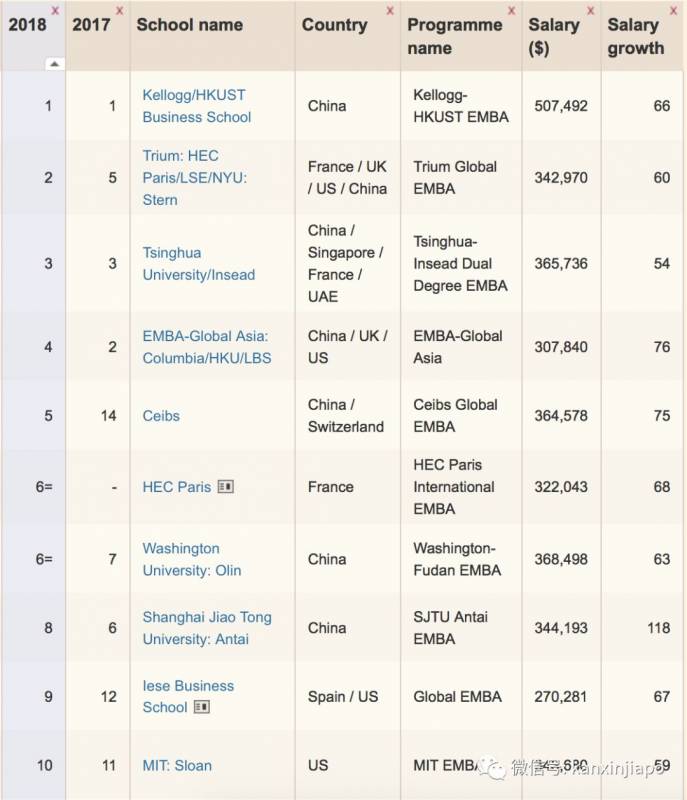Remove the Programme name column x icon
This screenshot has width=687, height=800.
pos(511,11)
